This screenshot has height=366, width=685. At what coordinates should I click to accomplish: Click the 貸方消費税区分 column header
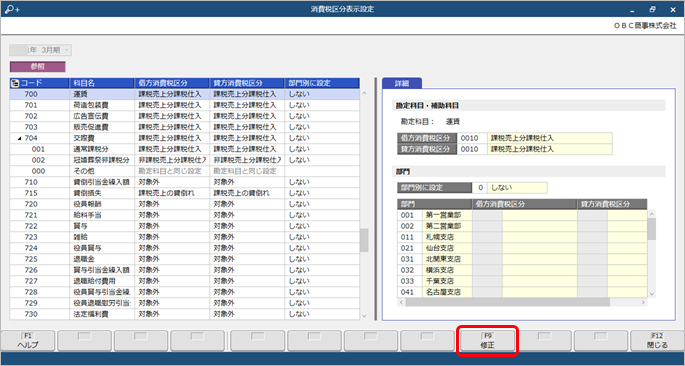tap(247, 83)
